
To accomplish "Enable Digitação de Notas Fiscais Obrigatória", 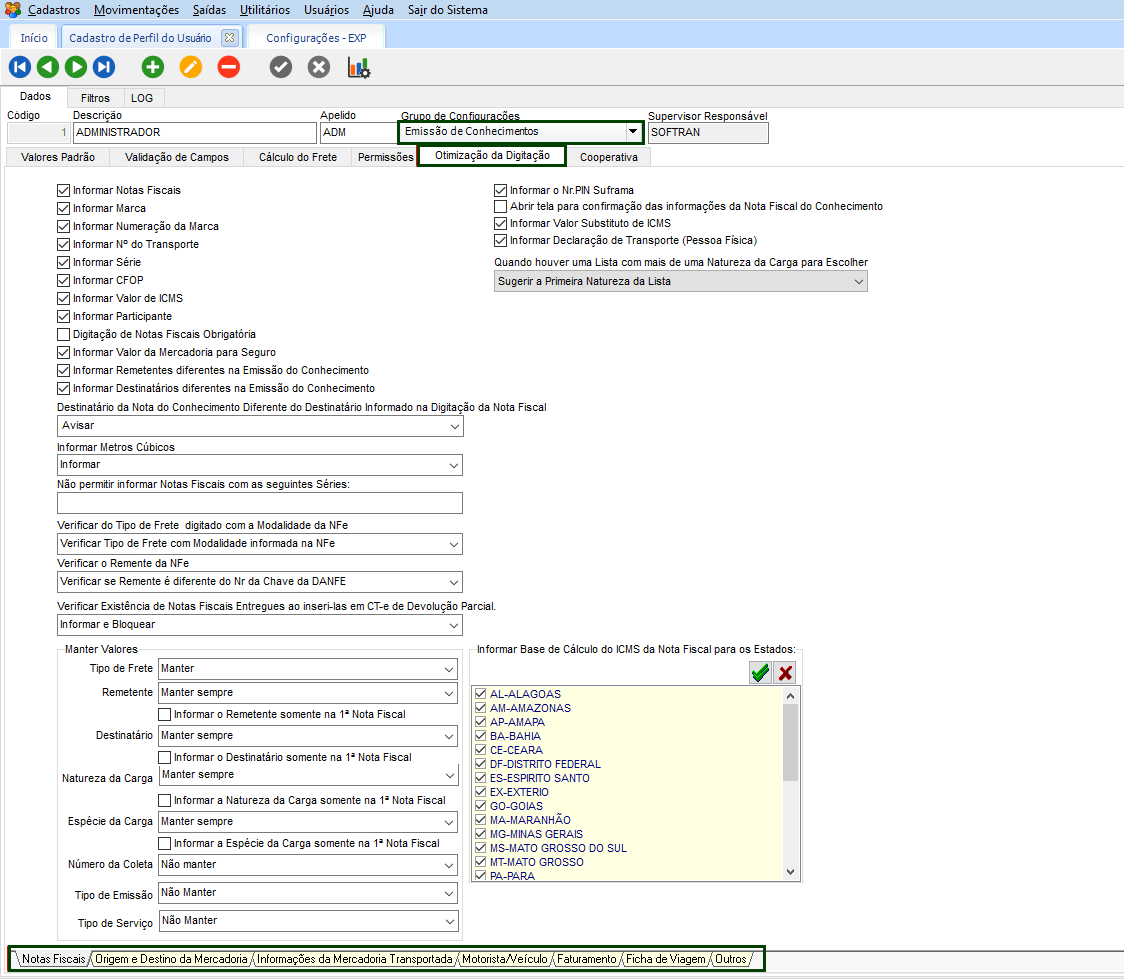I will 64,334.
